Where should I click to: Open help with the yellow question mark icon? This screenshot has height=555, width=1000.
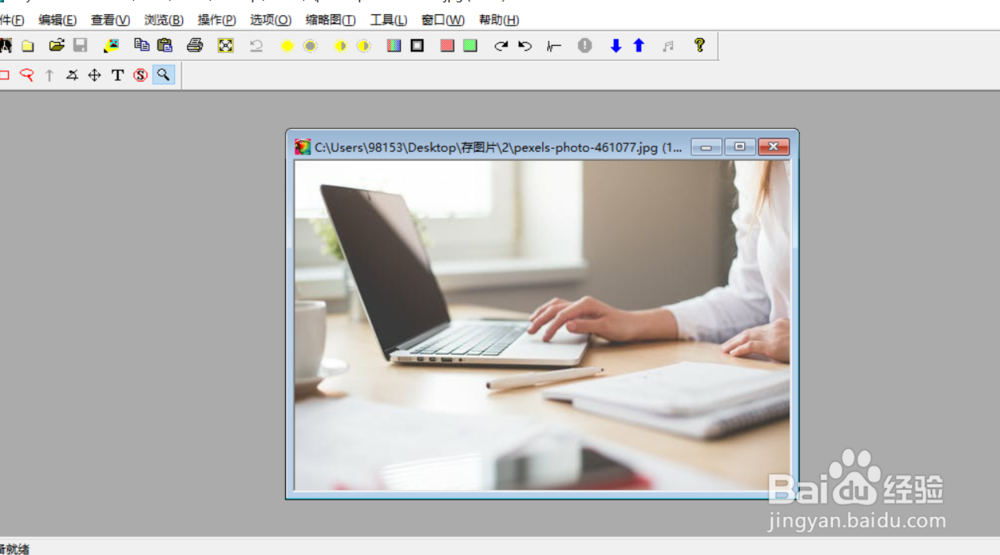[700, 45]
